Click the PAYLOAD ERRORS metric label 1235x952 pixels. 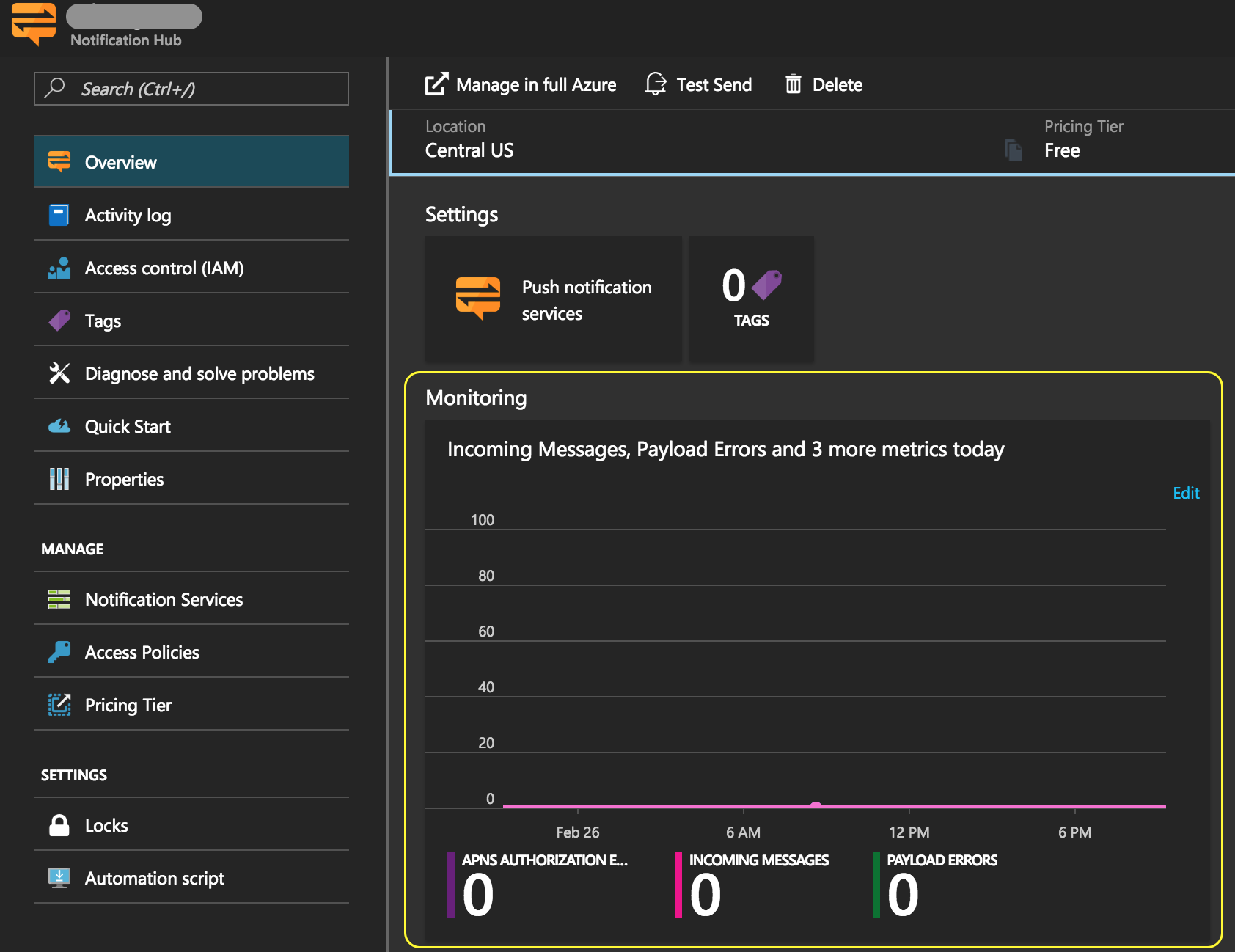coord(942,860)
